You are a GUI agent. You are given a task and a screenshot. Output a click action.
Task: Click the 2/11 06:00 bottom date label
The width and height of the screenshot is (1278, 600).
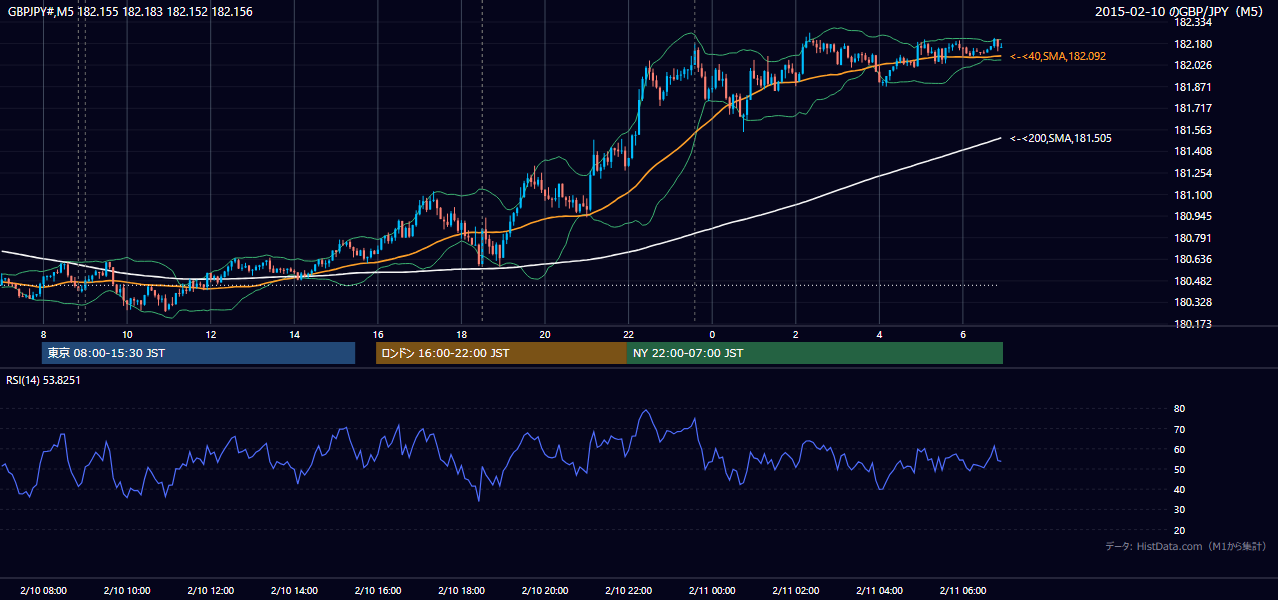(x=962, y=591)
